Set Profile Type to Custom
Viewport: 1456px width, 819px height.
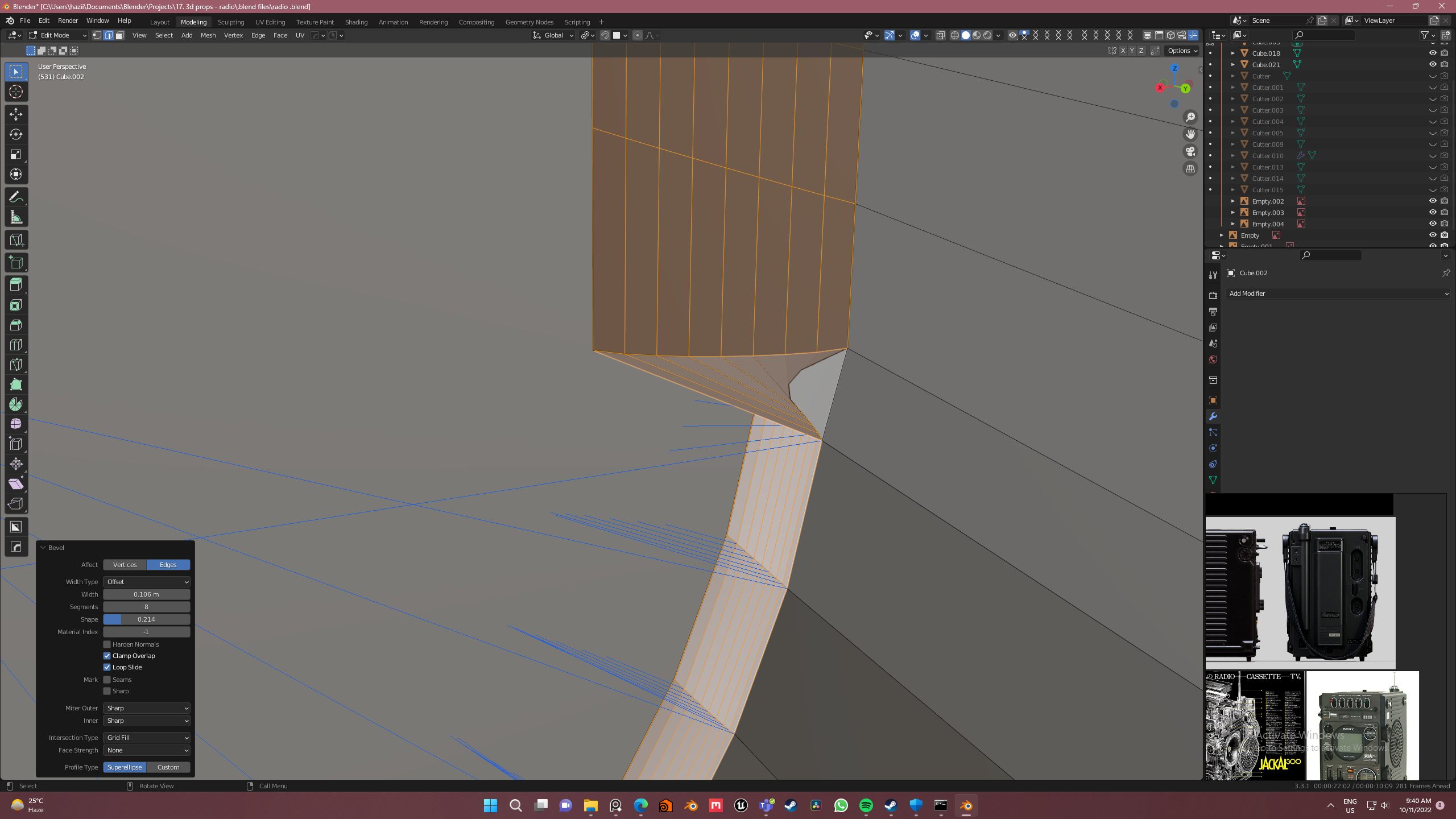coord(168,767)
